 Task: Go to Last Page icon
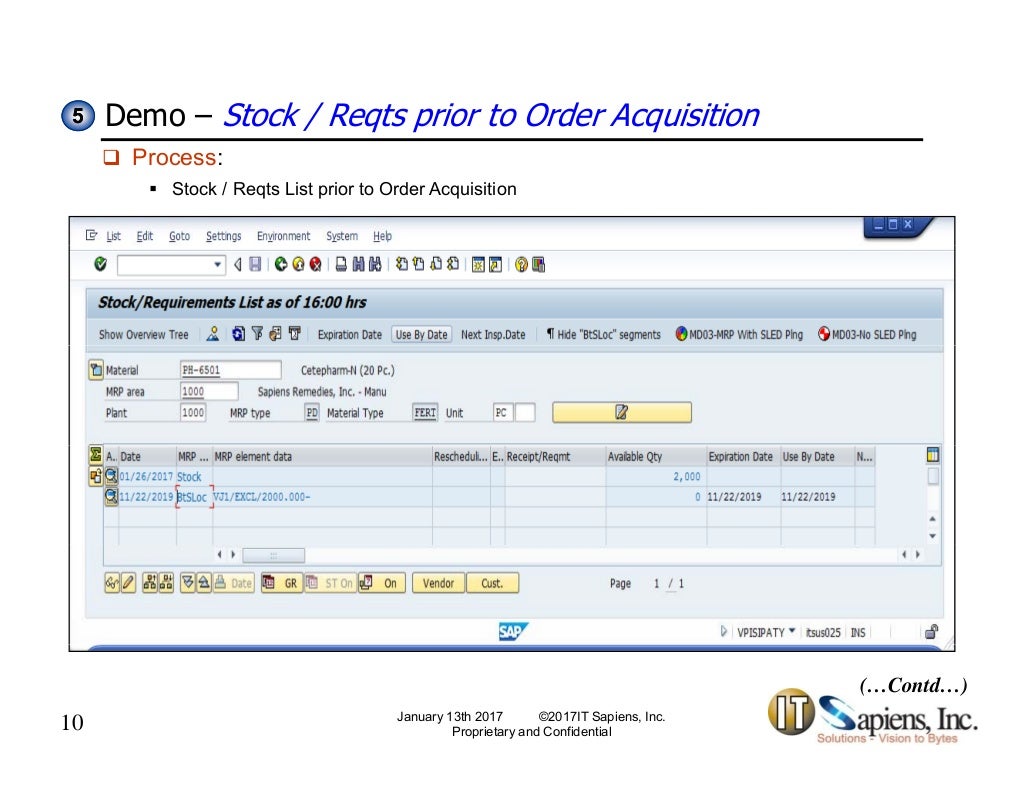pyautogui.click(x=453, y=264)
